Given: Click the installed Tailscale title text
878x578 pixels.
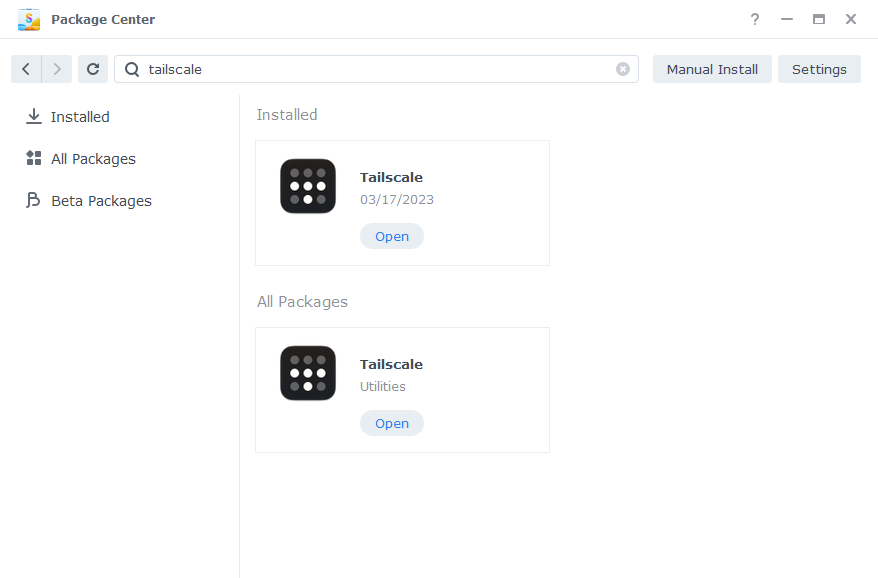Looking at the screenshot, I should coord(391,178).
